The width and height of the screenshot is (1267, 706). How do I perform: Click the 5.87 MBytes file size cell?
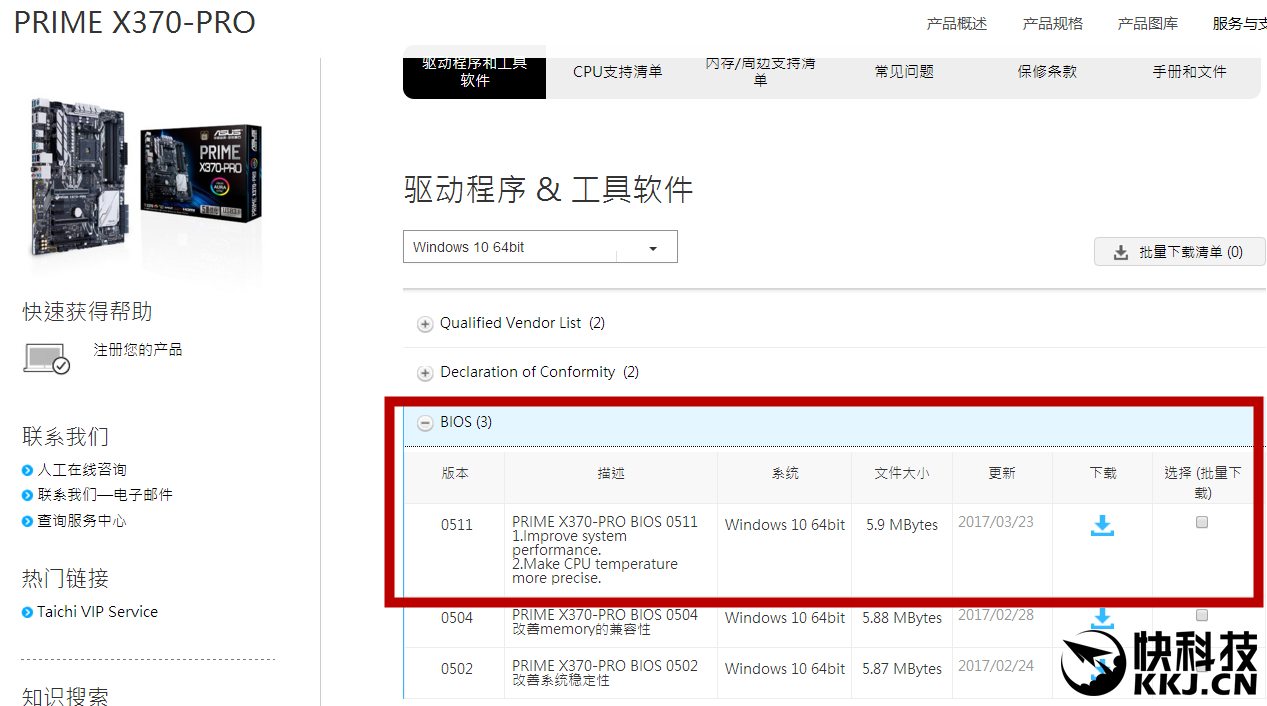pos(902,669)
